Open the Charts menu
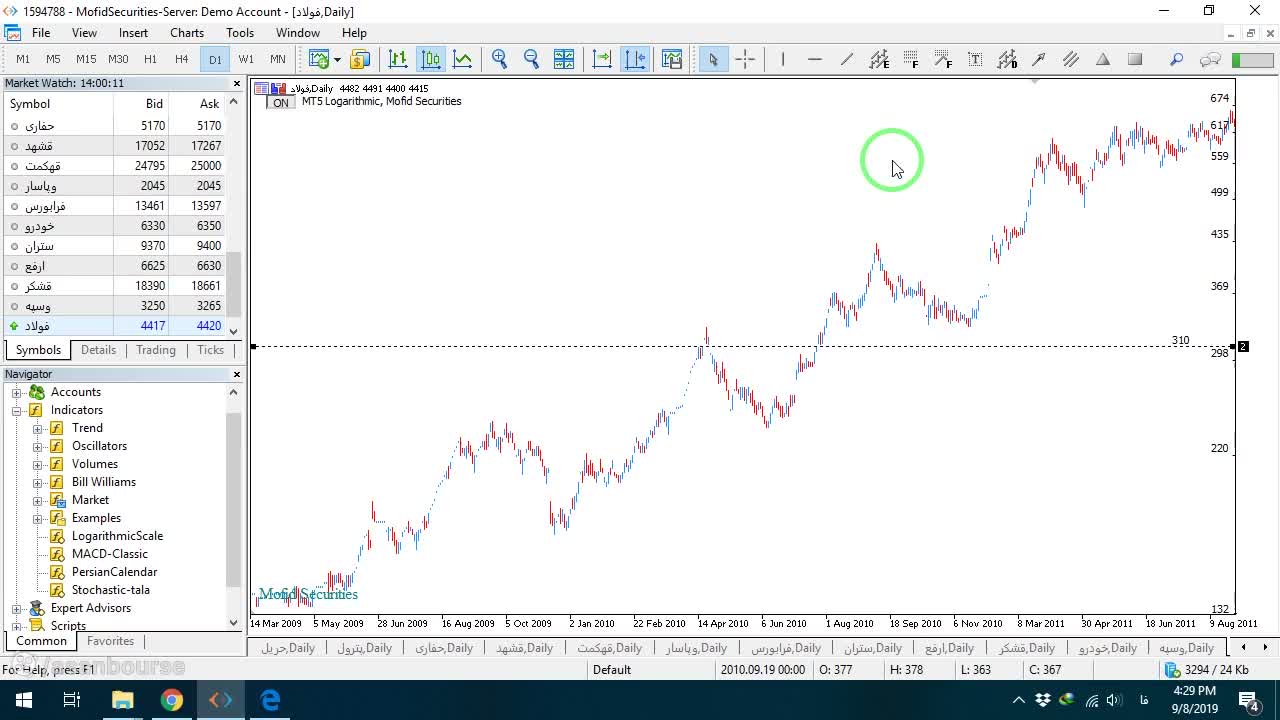This screenshot has width=1280, height=720. (x=187, y=33)
